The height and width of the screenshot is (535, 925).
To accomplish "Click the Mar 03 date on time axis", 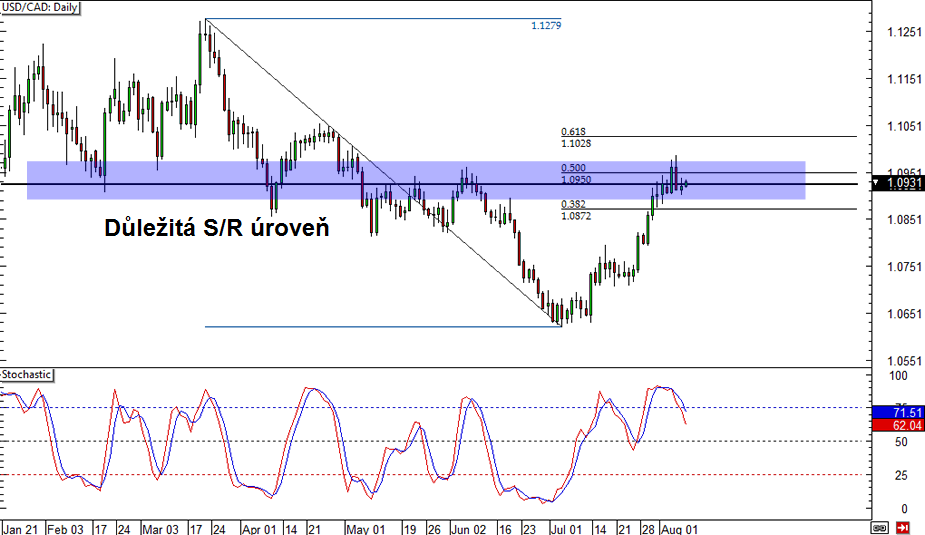I will (x=160, y=529).
